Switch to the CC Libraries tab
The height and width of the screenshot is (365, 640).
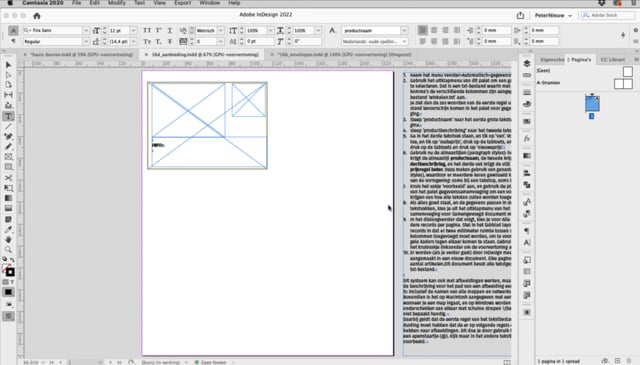[x=612, y=60]
